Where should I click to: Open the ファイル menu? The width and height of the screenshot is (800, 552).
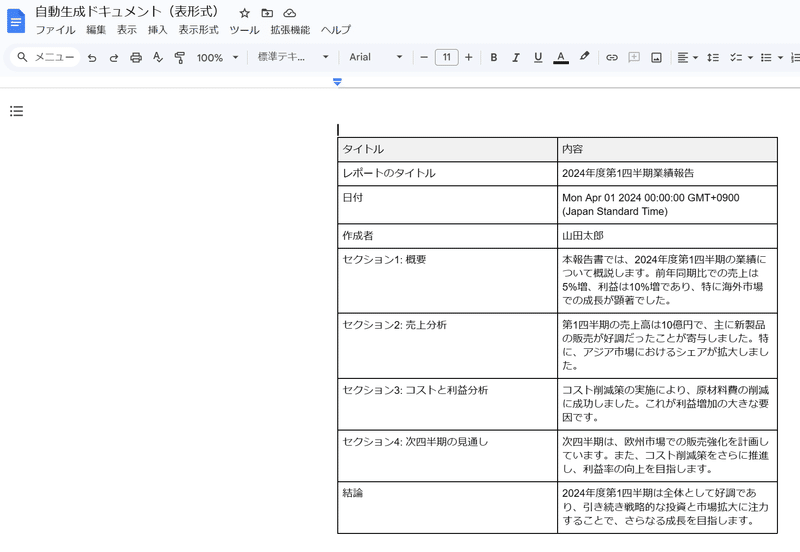(x=56, y=30)
